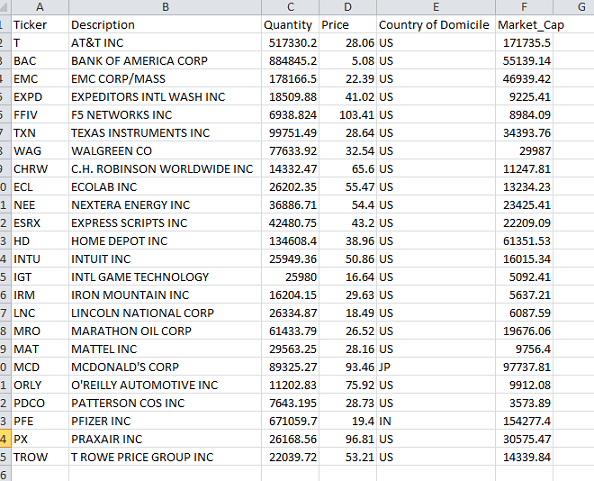This screenshot has width=594, height=481.
Task: Select column C header
Action: pyautogui.click(x=290, y=7)
